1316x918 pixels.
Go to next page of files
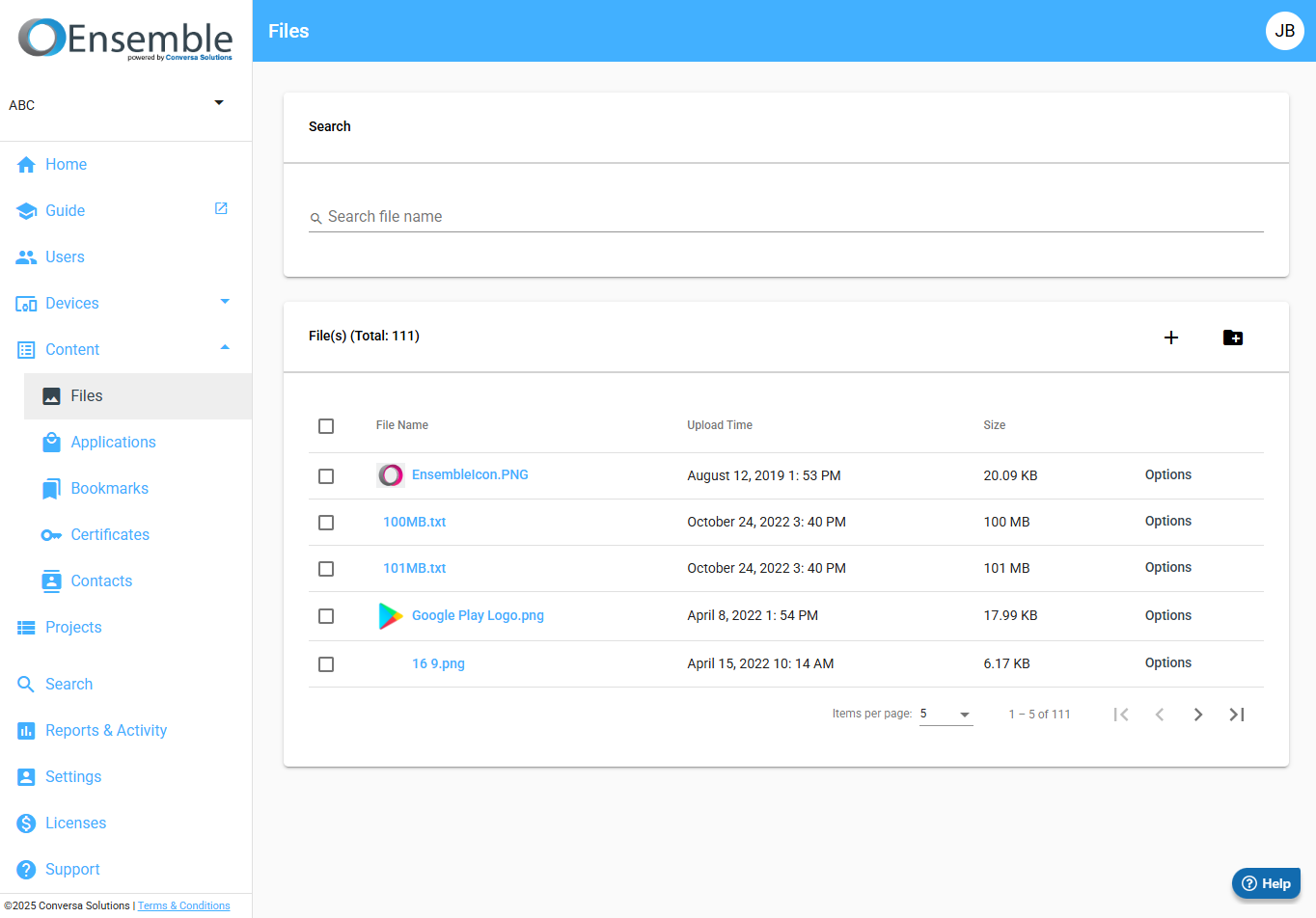click(x=1198, y=715)
